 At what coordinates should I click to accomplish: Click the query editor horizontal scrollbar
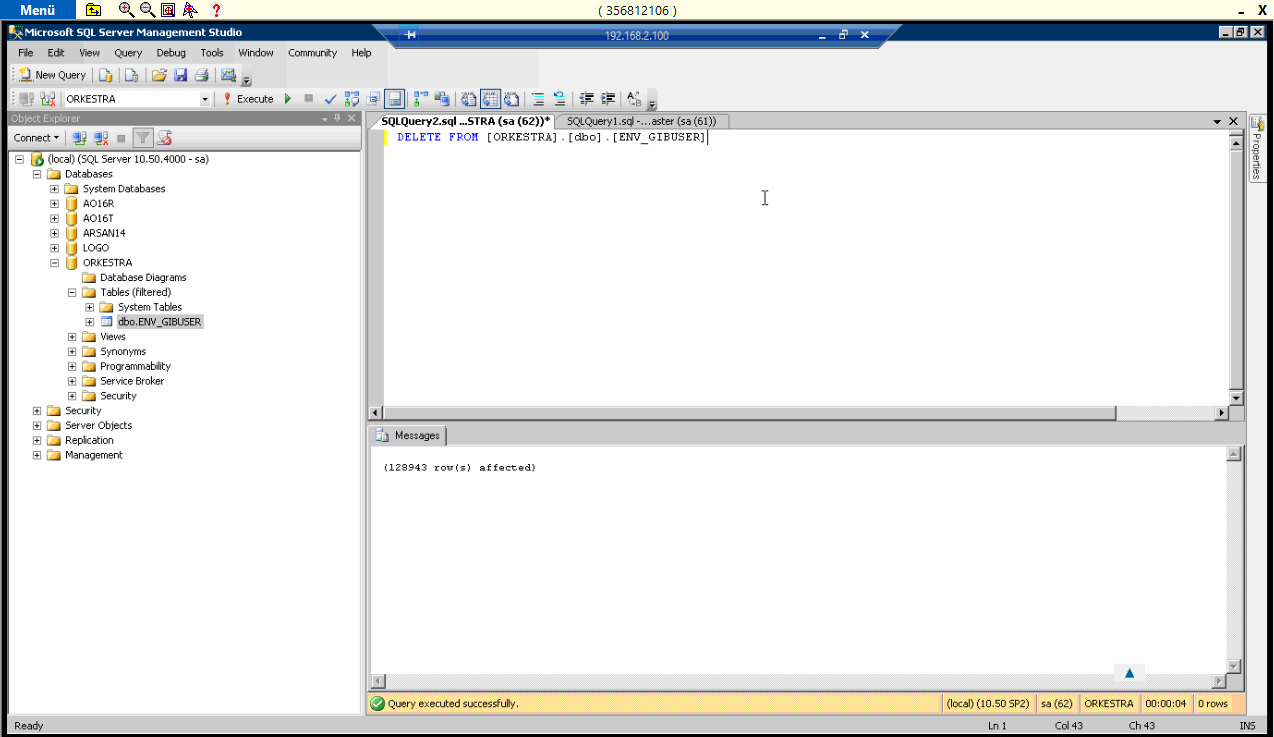pos(750,413)
